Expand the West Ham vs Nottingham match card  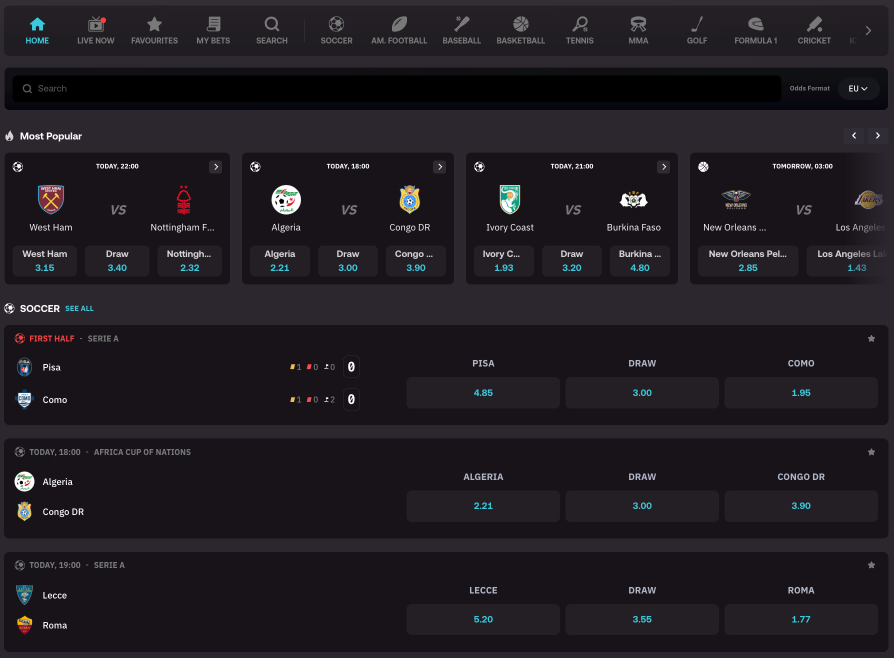click(216, 167)
